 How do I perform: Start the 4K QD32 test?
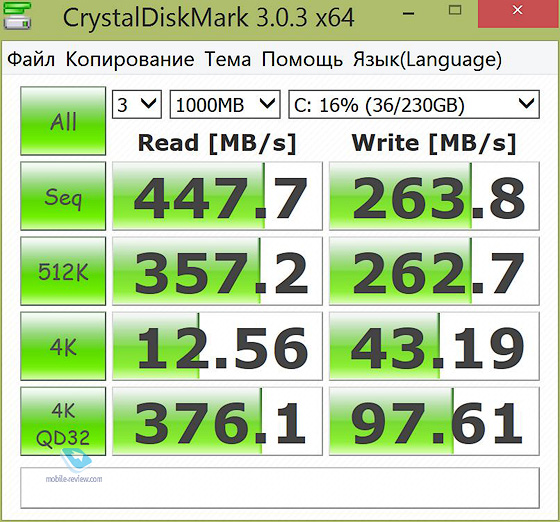[x=63, y=421]
